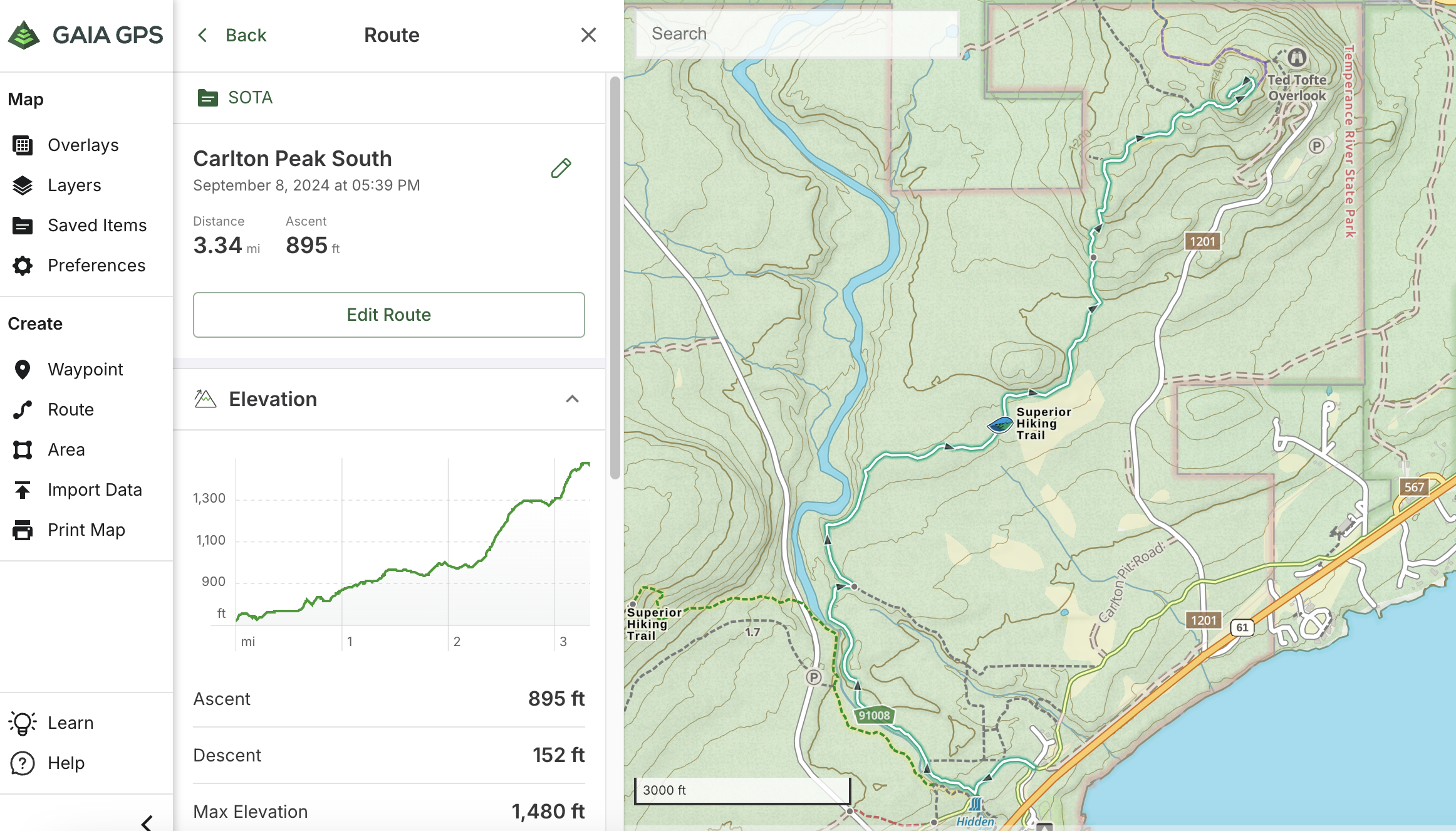Click the Learn lightbulb icon
Screen dimensions: 1456x831
[x=23, y=723]
